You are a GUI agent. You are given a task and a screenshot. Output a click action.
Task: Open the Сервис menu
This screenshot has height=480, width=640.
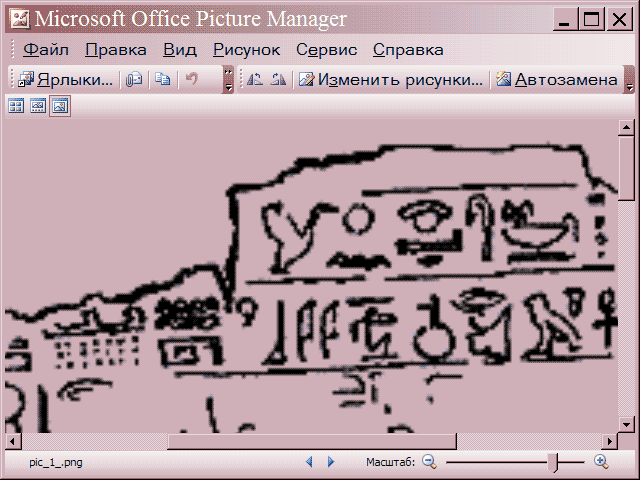pos(327,50)
